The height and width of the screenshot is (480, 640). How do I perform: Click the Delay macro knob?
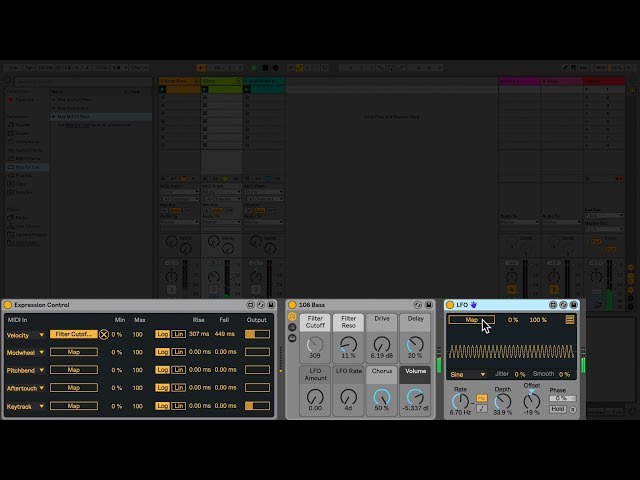415,345
